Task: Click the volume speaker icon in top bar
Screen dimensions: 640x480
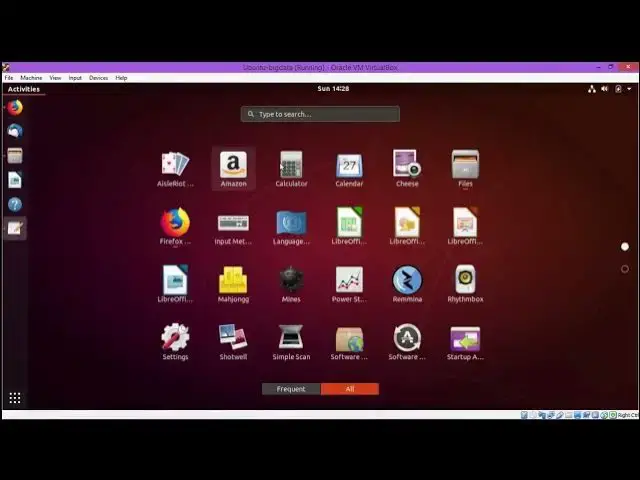Action: coord(604,89)
